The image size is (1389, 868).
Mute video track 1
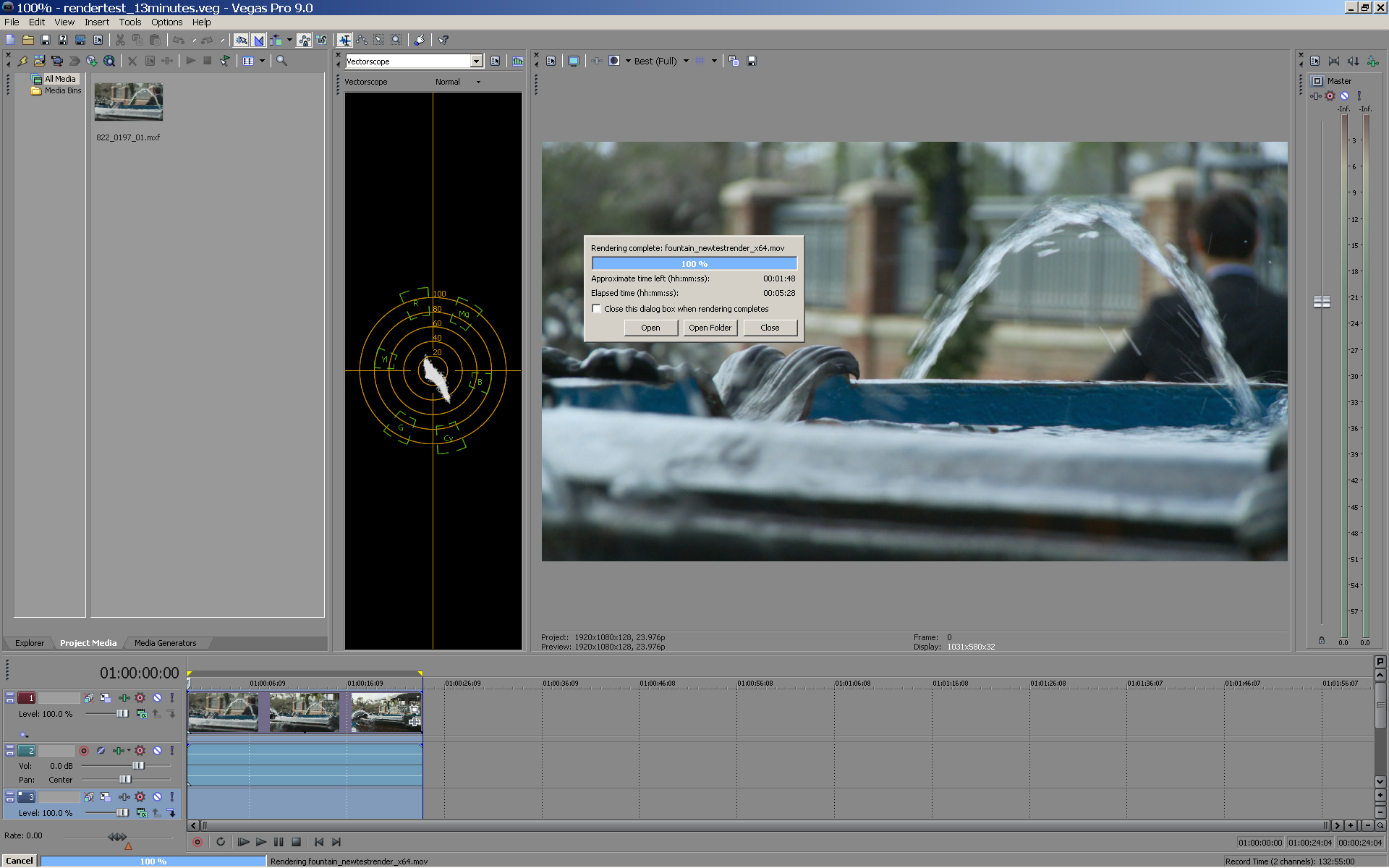(157, 698)
